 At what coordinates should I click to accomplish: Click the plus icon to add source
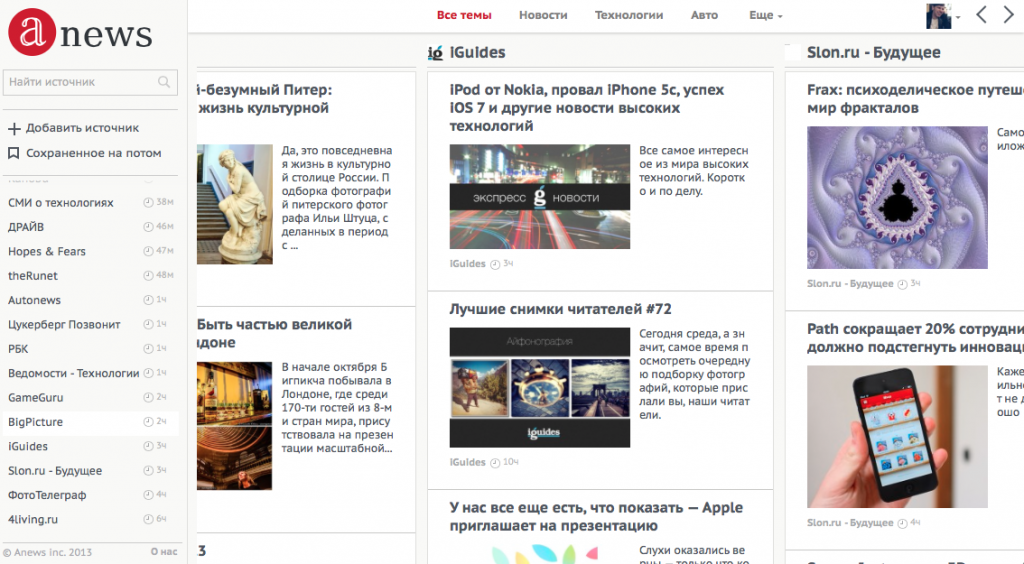[14, 129]
